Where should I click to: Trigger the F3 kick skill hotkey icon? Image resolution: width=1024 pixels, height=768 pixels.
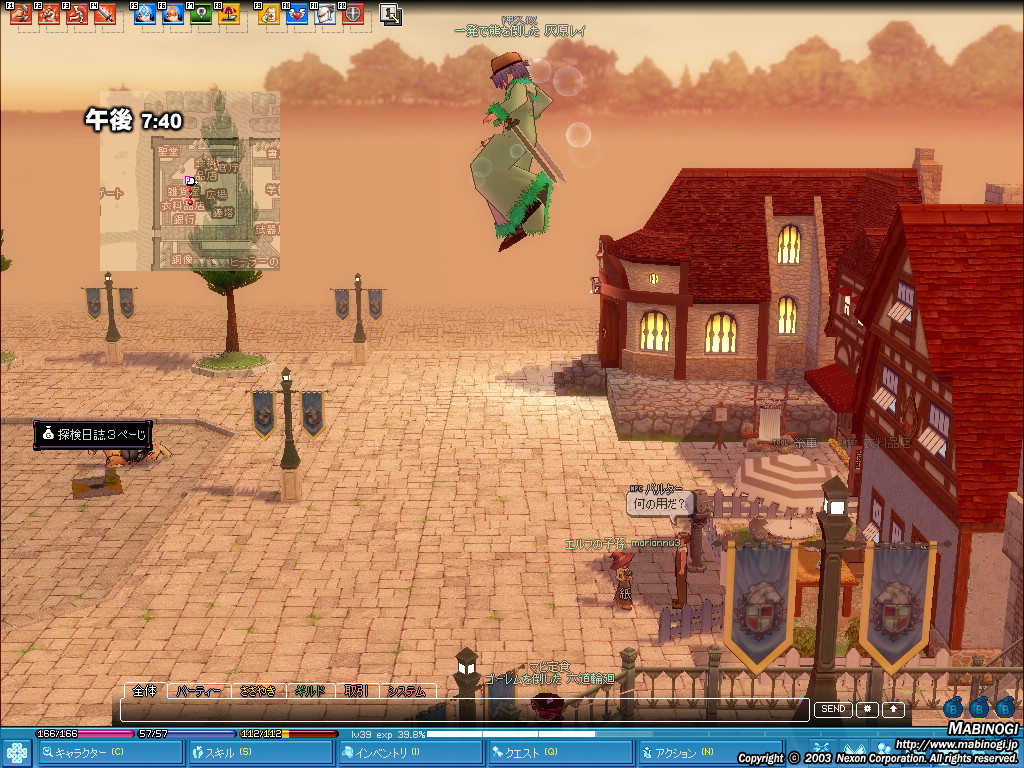pyautogui.click(x=77, y=14)
